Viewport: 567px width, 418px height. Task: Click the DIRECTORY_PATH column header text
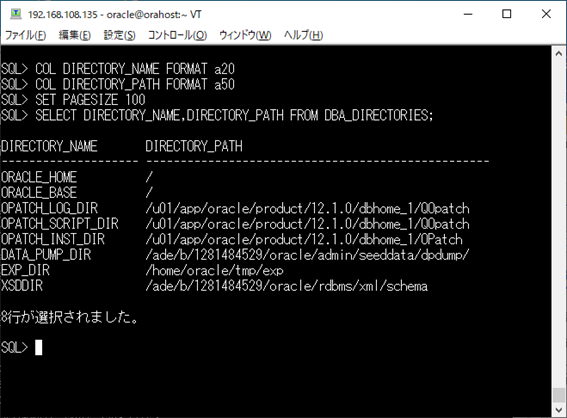pyautogui.click(x=194, y=146)
